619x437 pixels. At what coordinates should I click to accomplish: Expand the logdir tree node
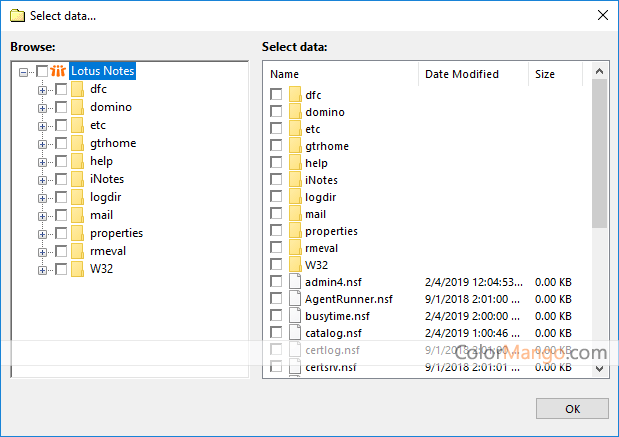click(43, 197)
